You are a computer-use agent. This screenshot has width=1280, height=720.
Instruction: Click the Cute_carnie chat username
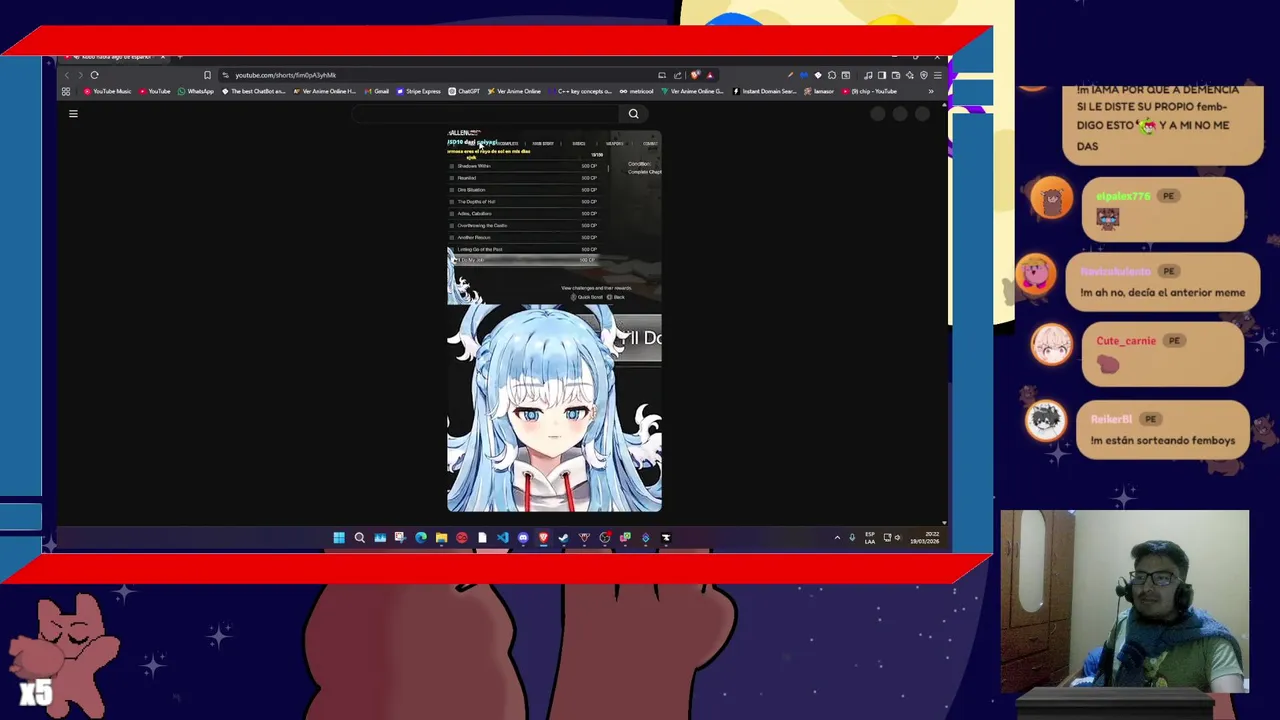click(1126, 341)
